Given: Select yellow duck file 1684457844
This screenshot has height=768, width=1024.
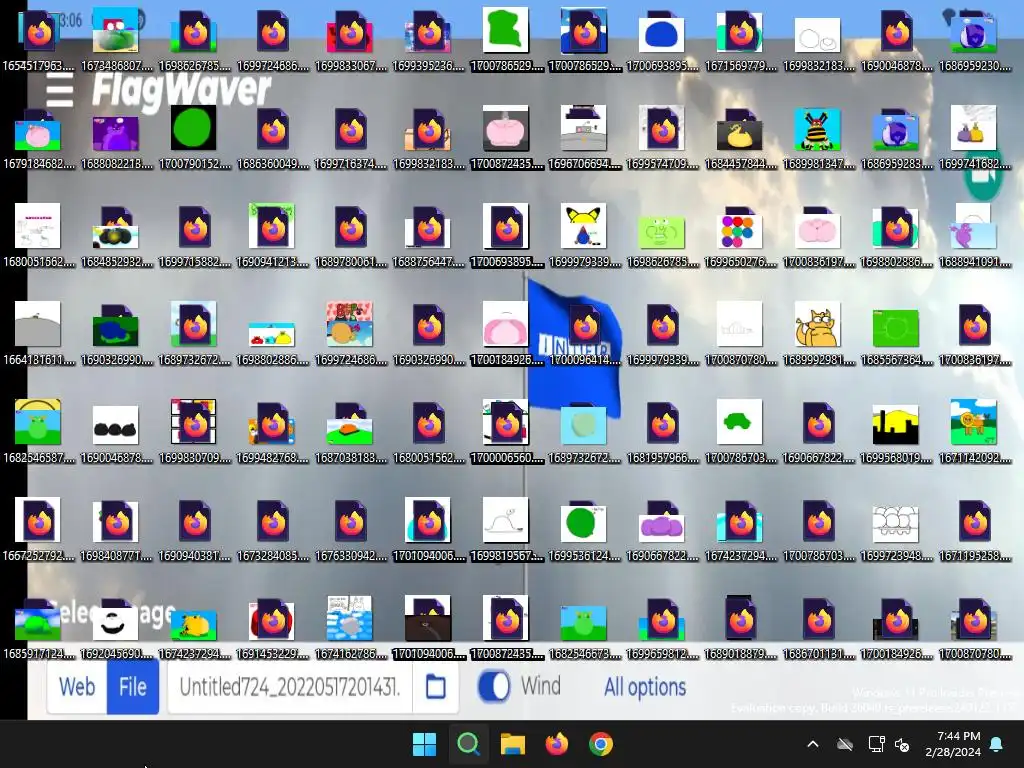Looking at the screenshot, I should 740,137.
